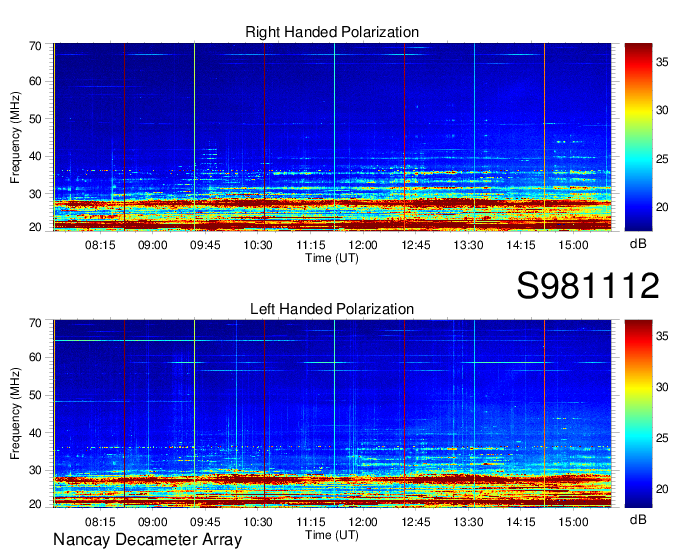Click the 60 MHz tick on bottom plot axis
The height and width of the screenshot is (552, 680).
35,358
